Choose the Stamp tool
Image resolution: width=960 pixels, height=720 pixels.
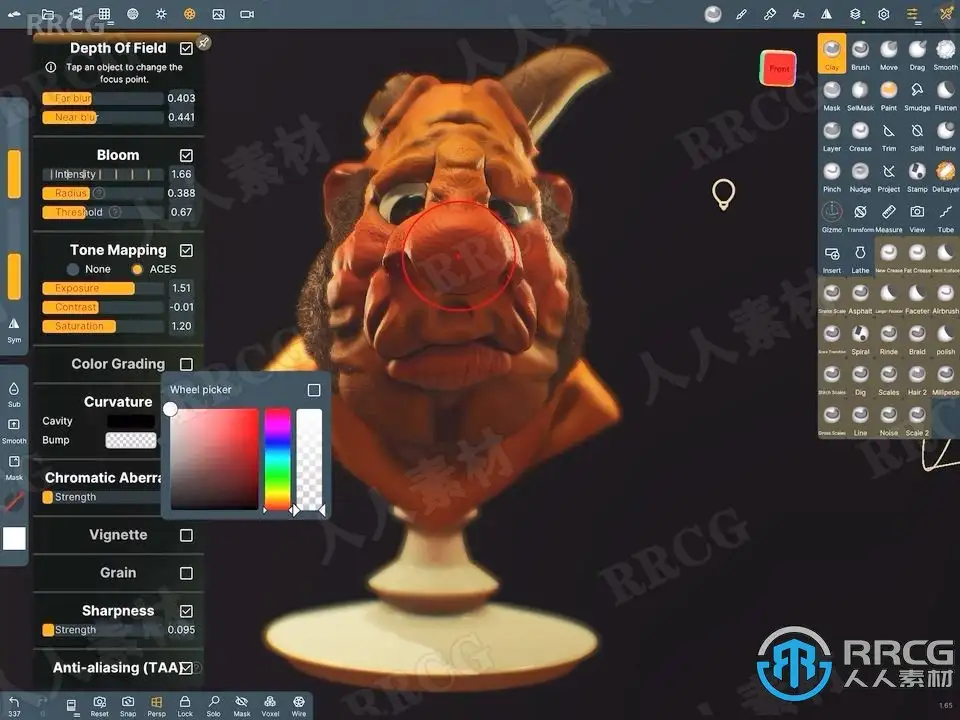coord(917,176)
